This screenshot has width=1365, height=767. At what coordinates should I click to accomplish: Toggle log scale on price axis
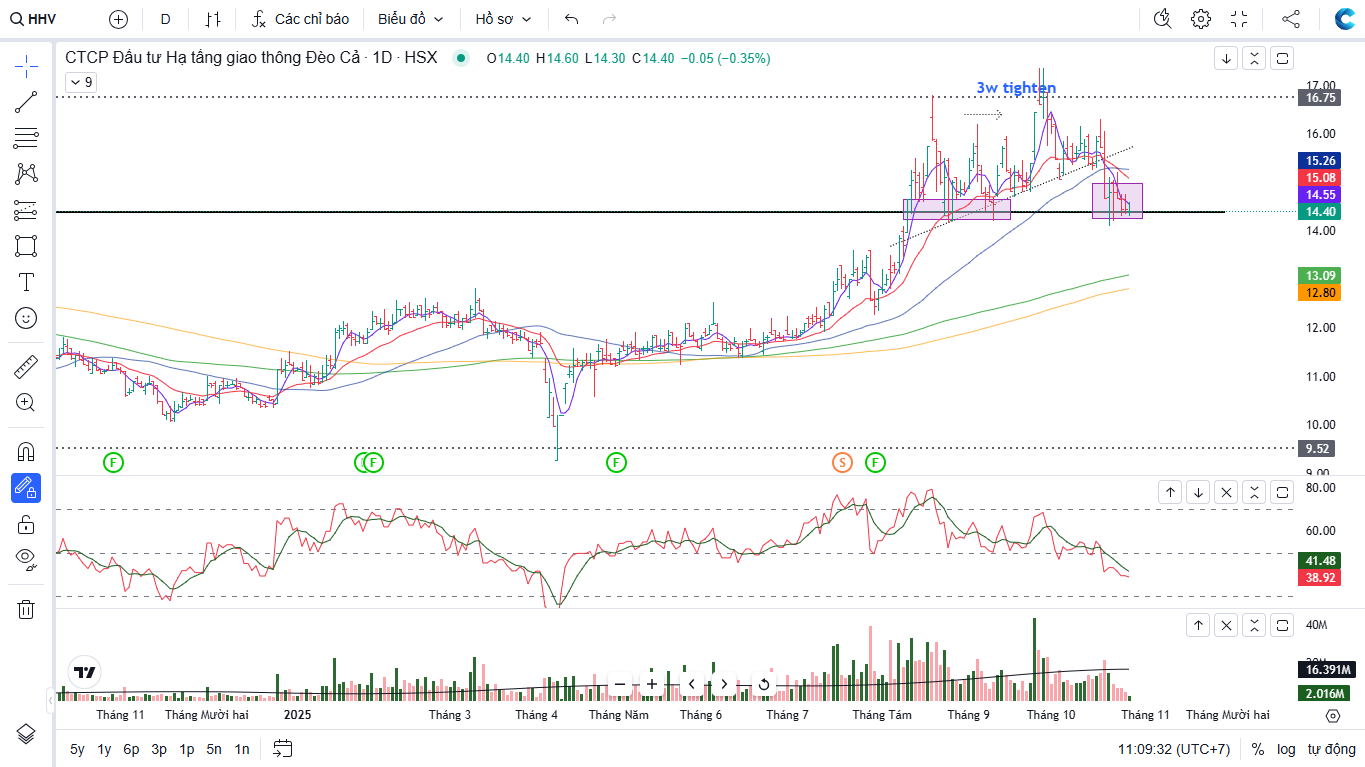1286,749
